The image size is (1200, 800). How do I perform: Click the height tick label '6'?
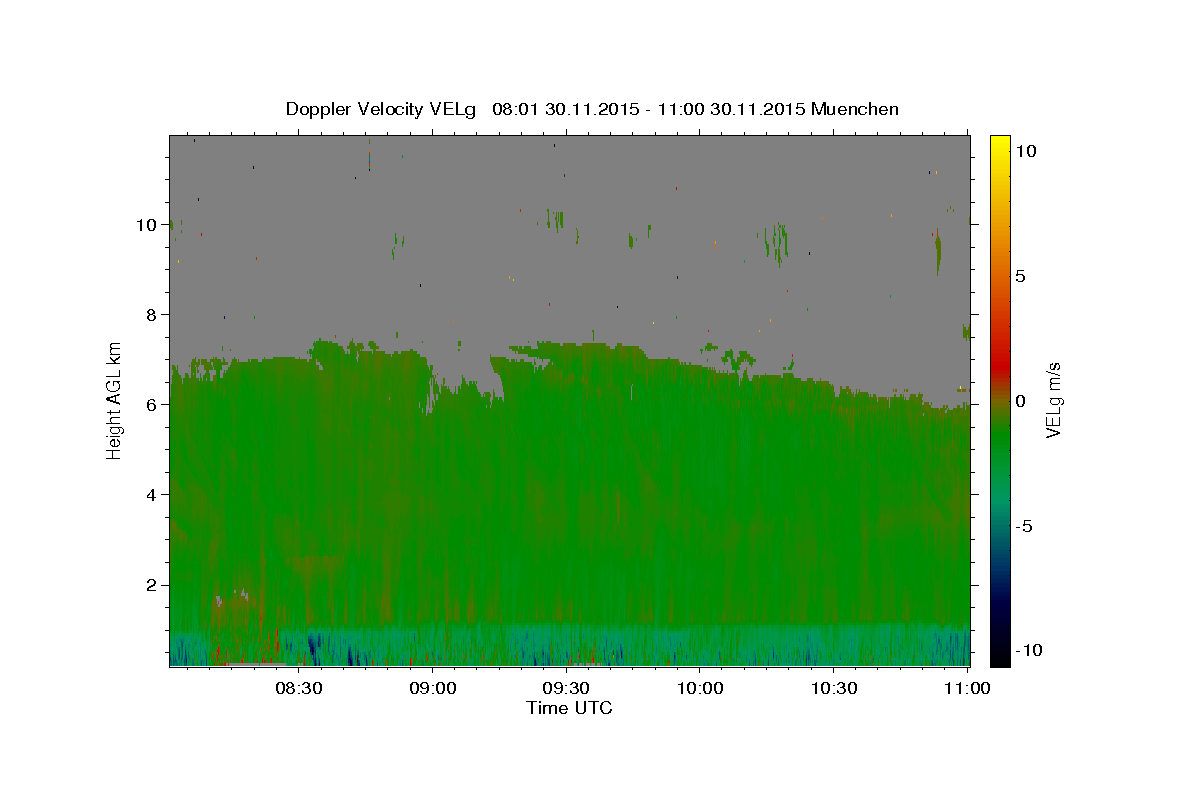point(152,405)
